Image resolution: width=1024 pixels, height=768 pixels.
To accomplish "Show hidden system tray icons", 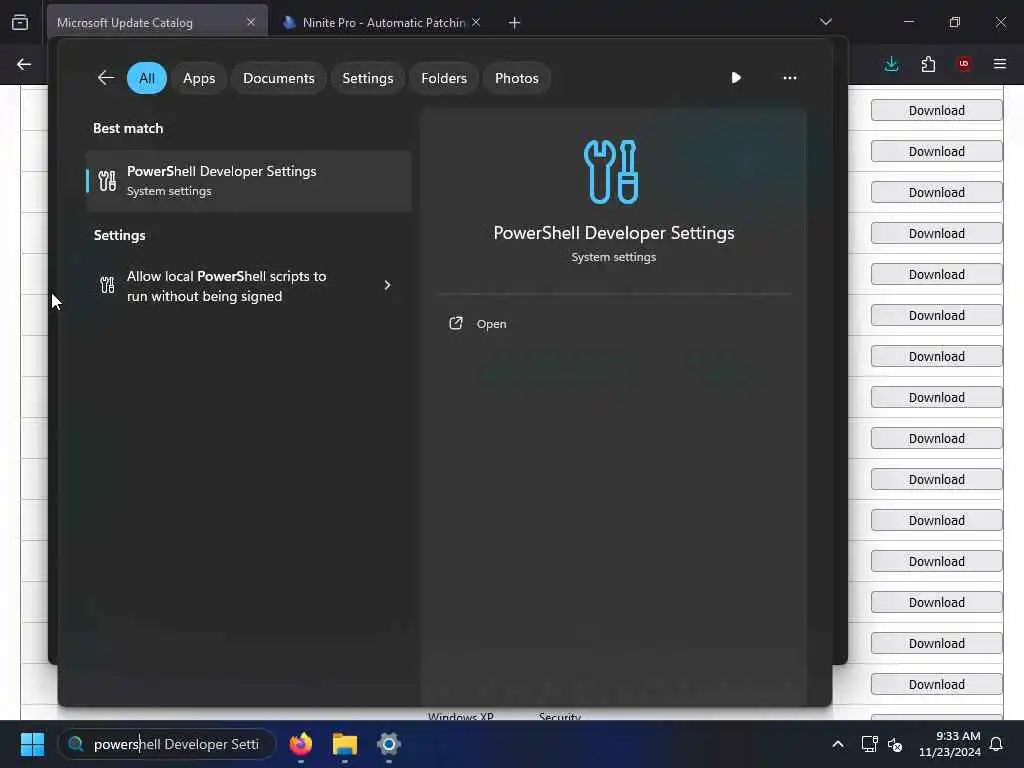I will [x=838, y=744].
